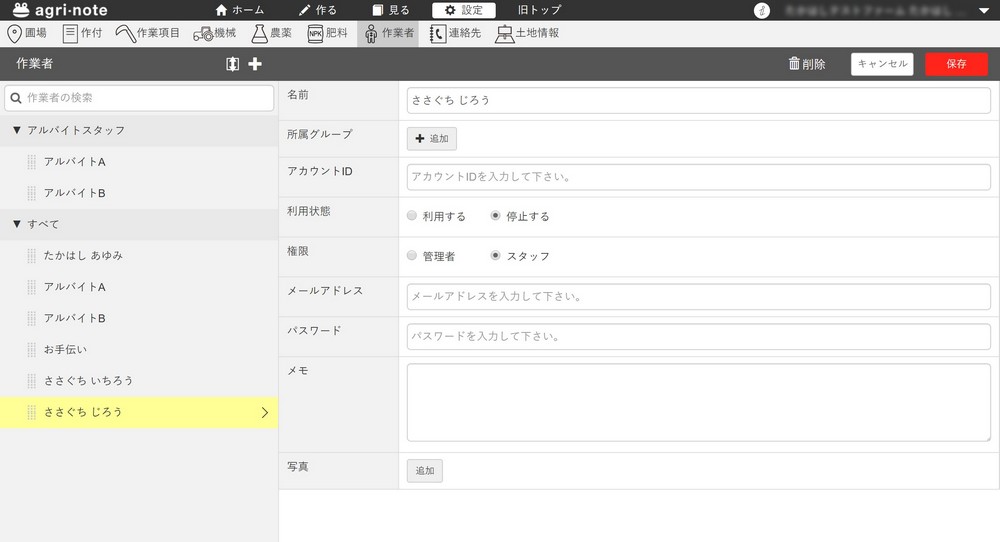Screen dimensions: 1000x542
Task: Open the 農薬 flask icon
Action: tap(259, 33)
